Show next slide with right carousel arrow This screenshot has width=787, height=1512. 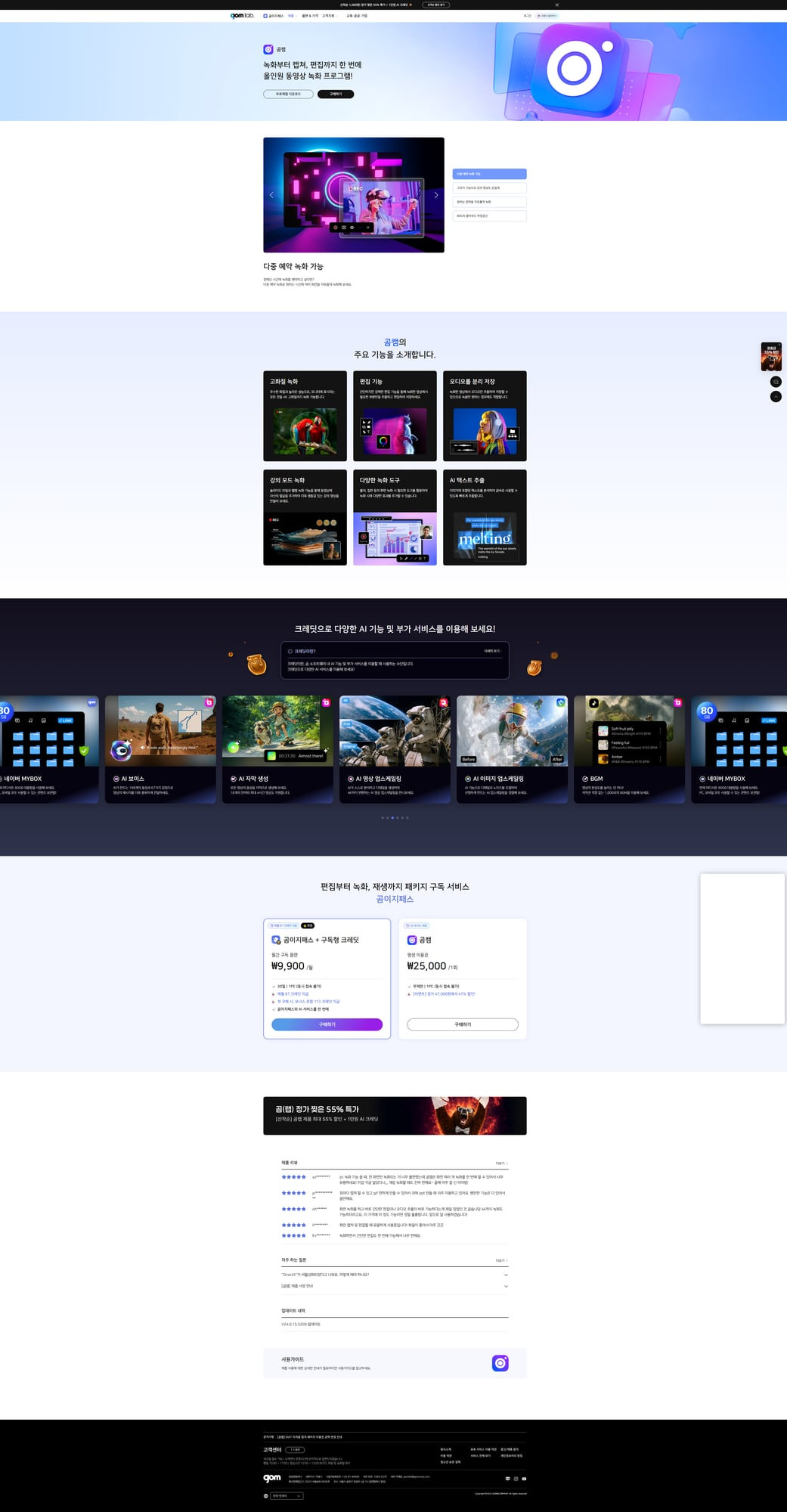pyautogui.click(x=436, y=195)
